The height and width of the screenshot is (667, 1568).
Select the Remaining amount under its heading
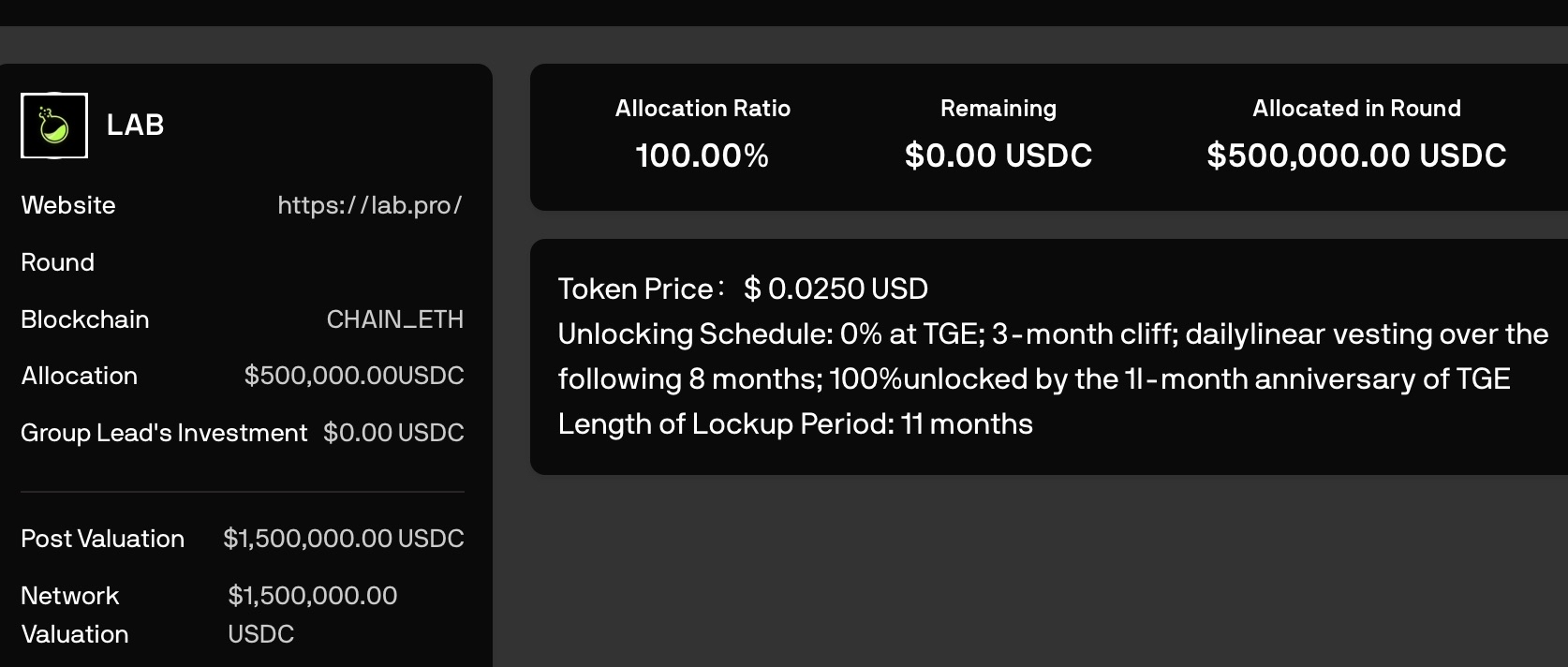pos(998,156)
